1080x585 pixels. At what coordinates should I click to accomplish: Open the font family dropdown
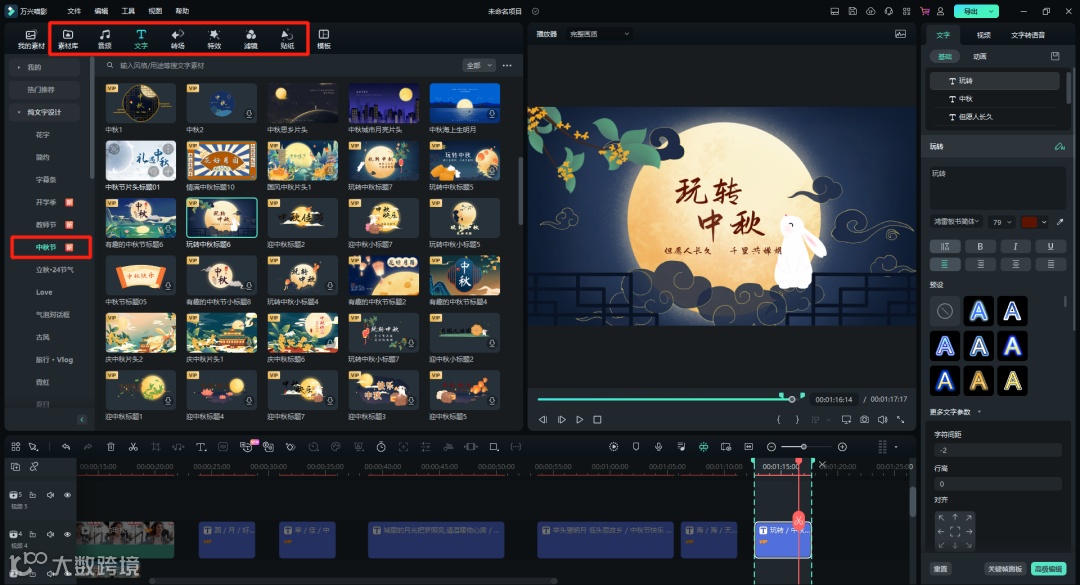click(x=957, y=222)
